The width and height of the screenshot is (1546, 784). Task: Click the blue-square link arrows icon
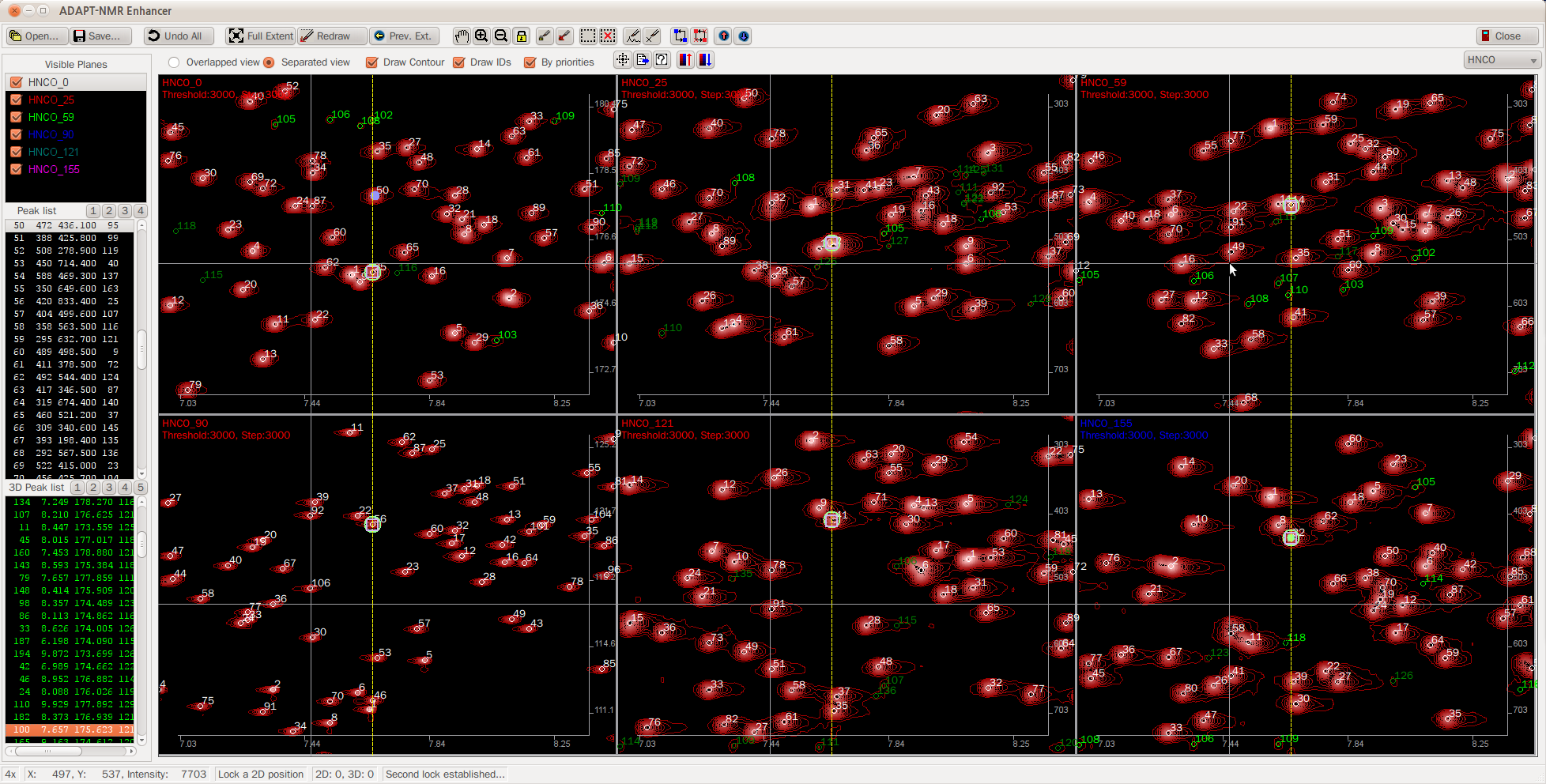coord(681,36)
